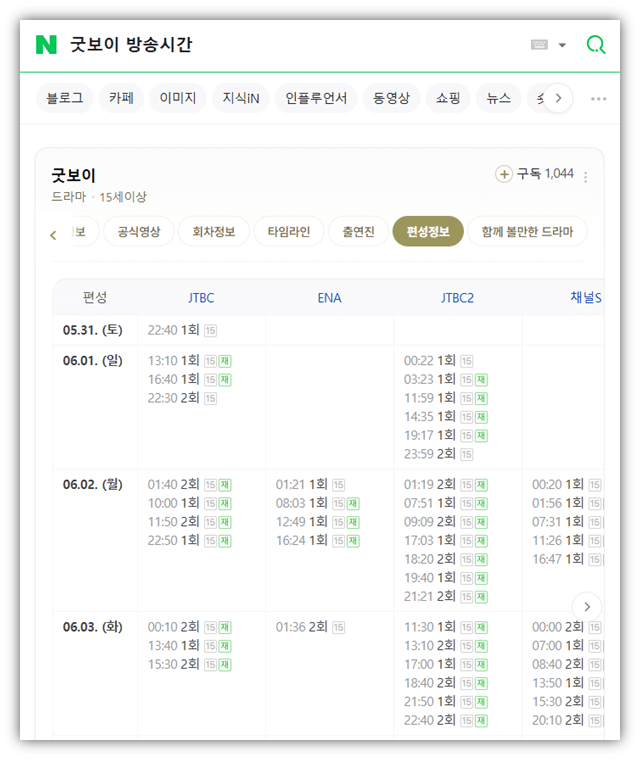
Task: Open the 출연진 tab
Action: pos(358,231)
